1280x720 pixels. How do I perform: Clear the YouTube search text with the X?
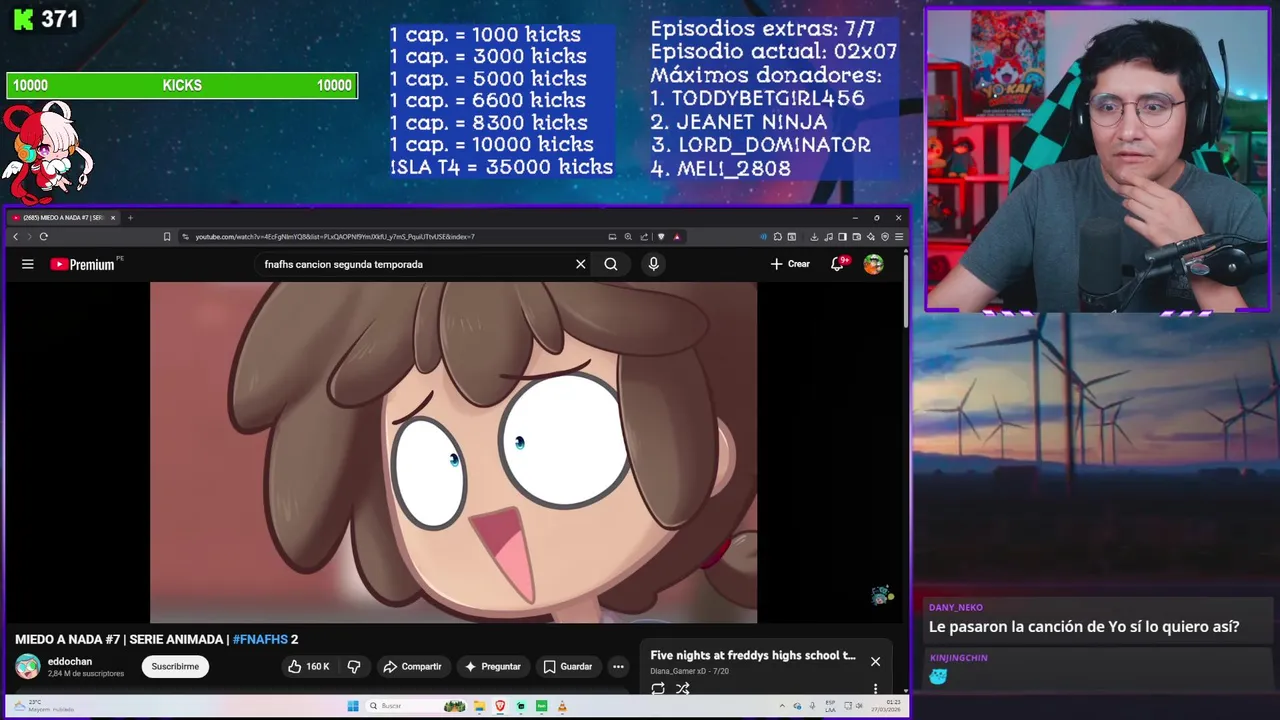tap(580, 264)
